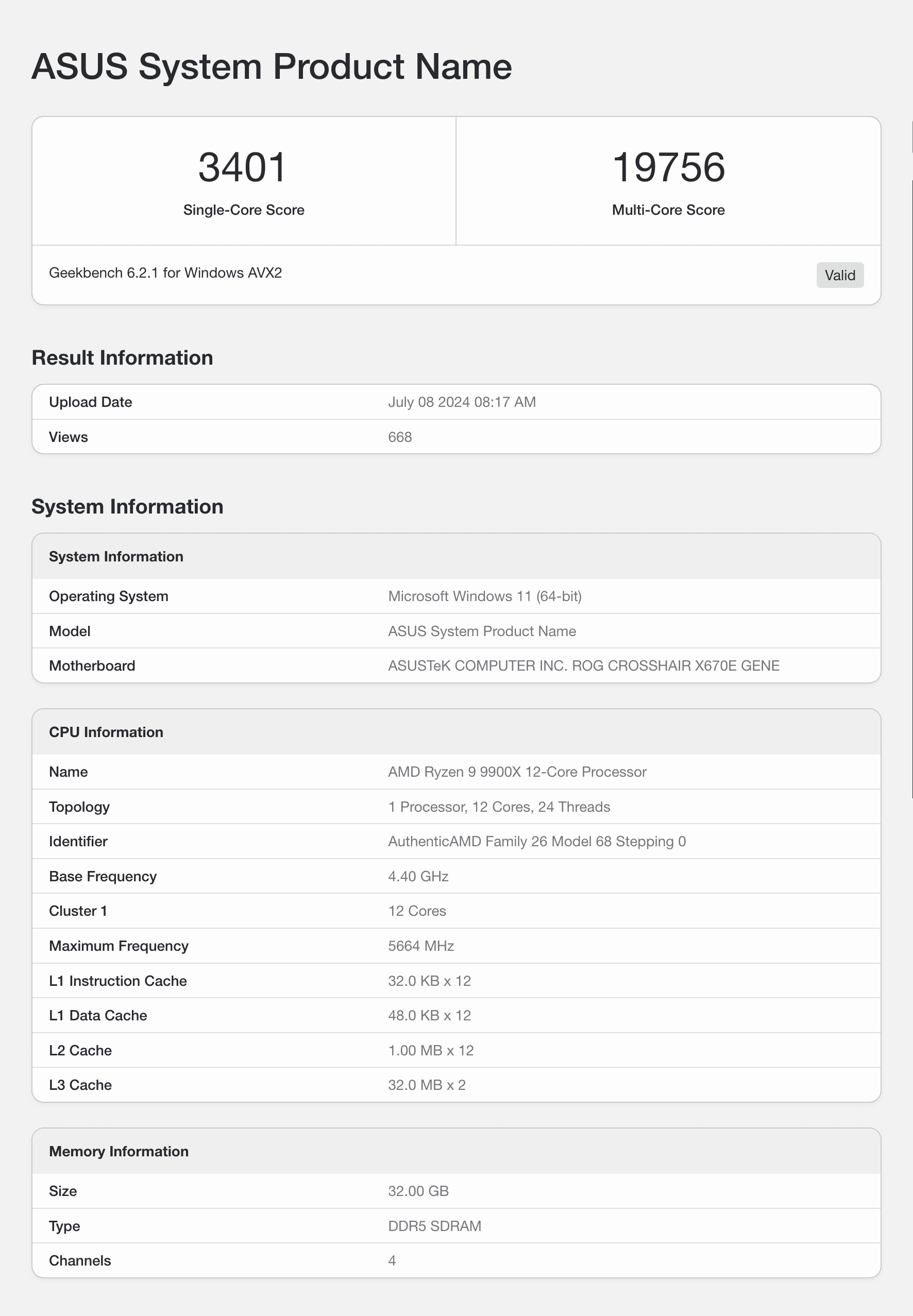Click the Views count 668

click(400, 437)
